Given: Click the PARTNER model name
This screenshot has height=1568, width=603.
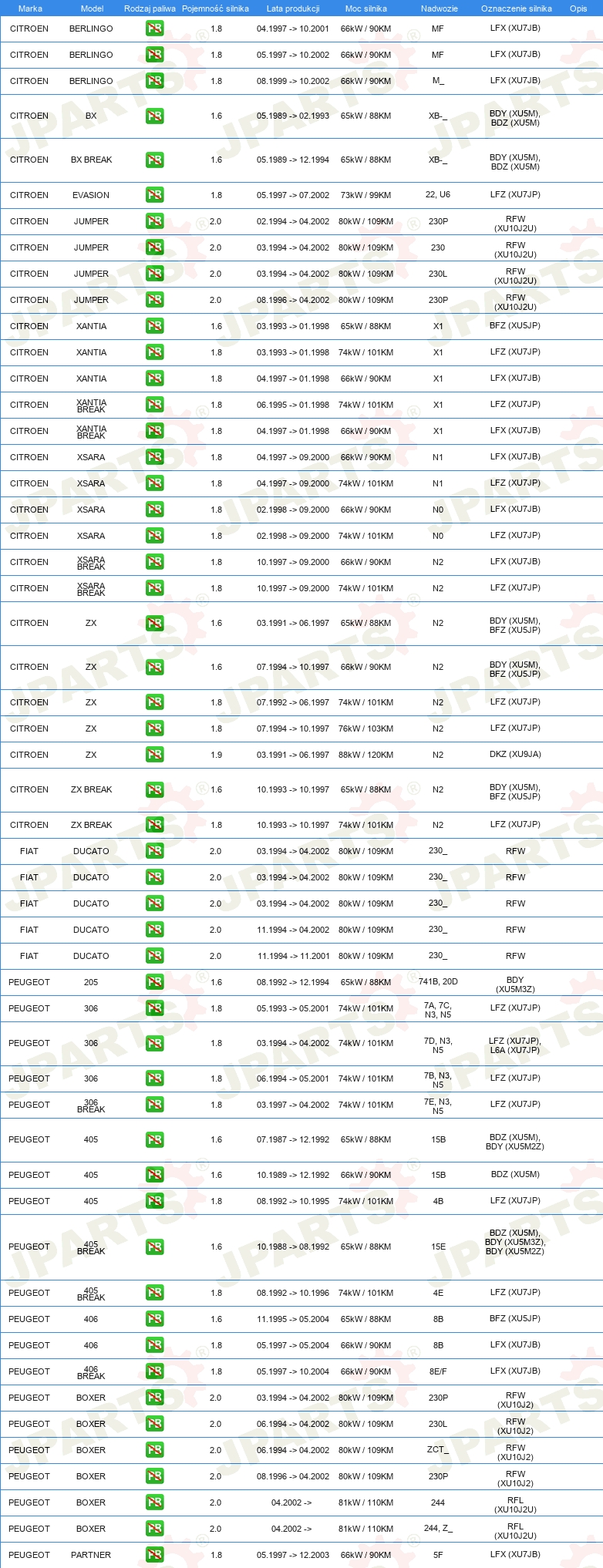Looking at the screenshot, I should coord(91,1555).
